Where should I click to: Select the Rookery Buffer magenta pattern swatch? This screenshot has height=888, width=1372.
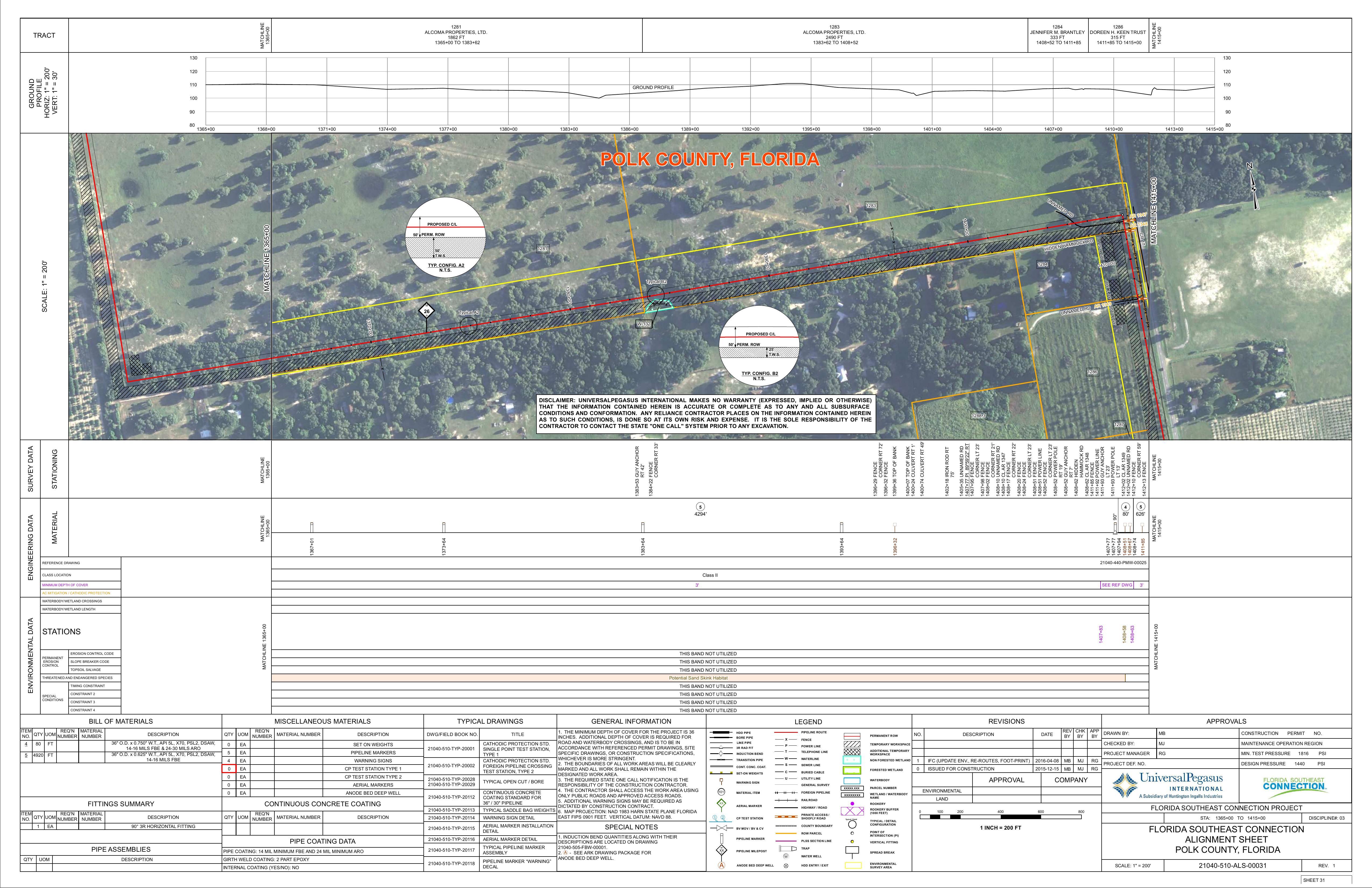point(853,811)
